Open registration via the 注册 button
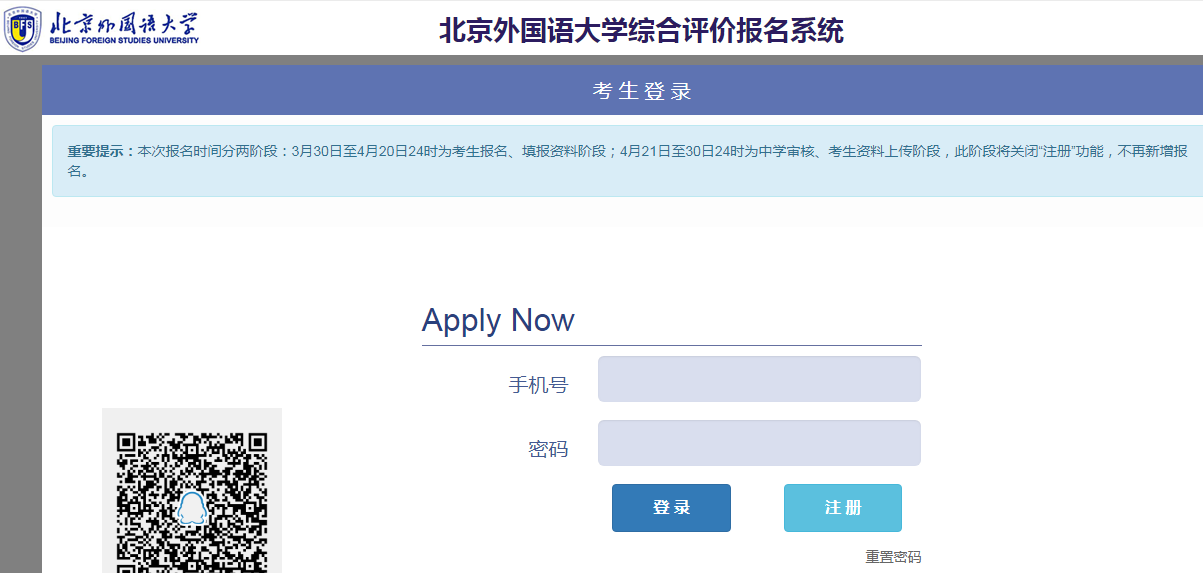 coord(843,508)
